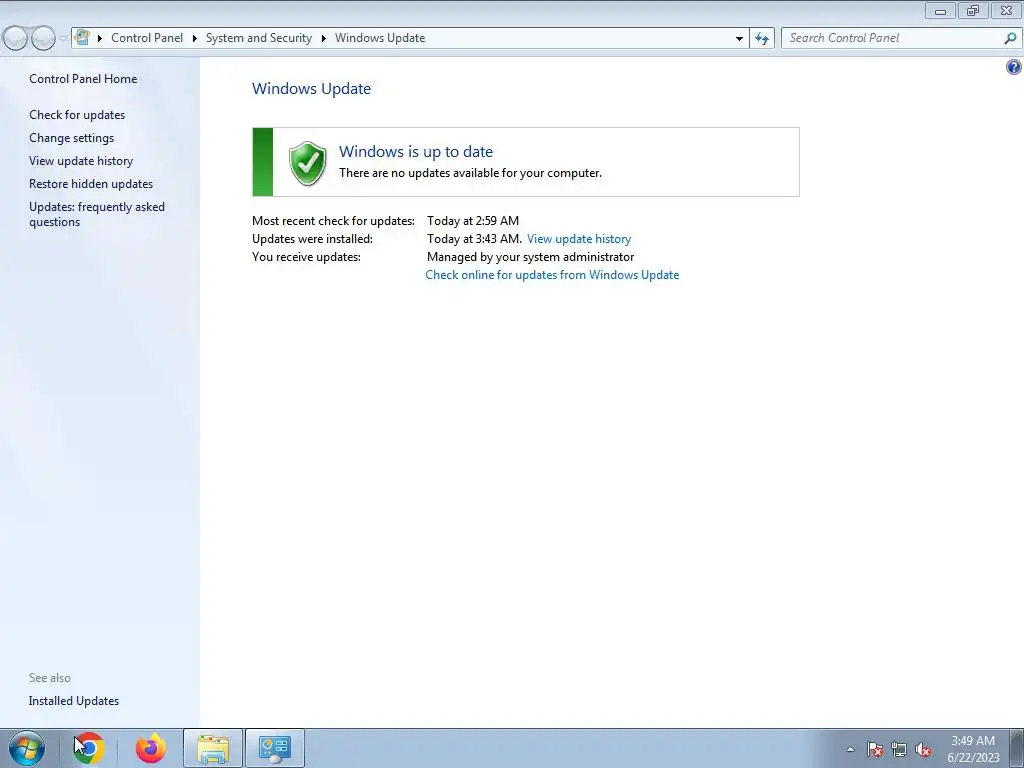The height and width of the screenshot is (768, 1024).
Task: Open the Windows Start menu orb
Action: tap(27, 748)
